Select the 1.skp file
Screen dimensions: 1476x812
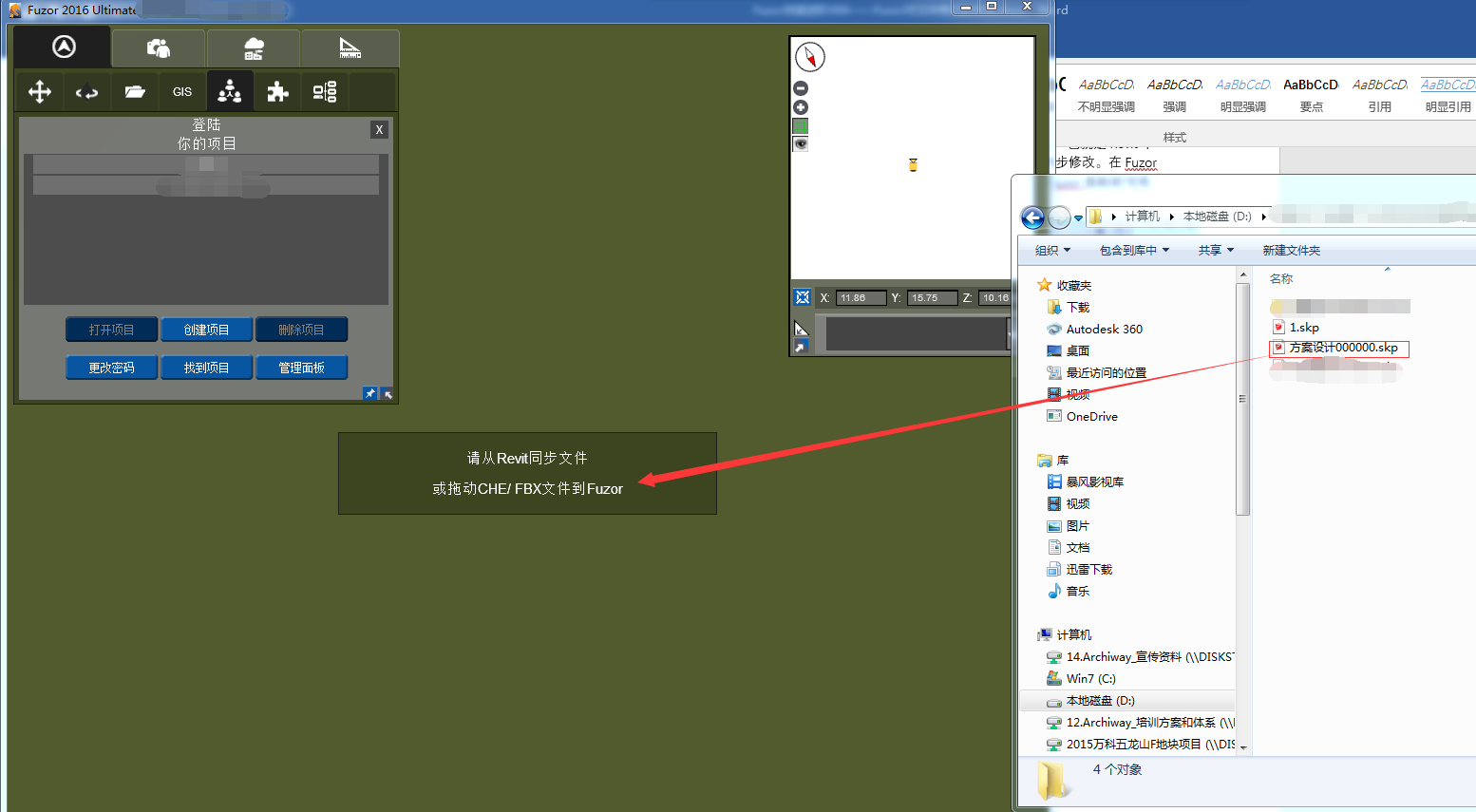(x=1303, y=327)
